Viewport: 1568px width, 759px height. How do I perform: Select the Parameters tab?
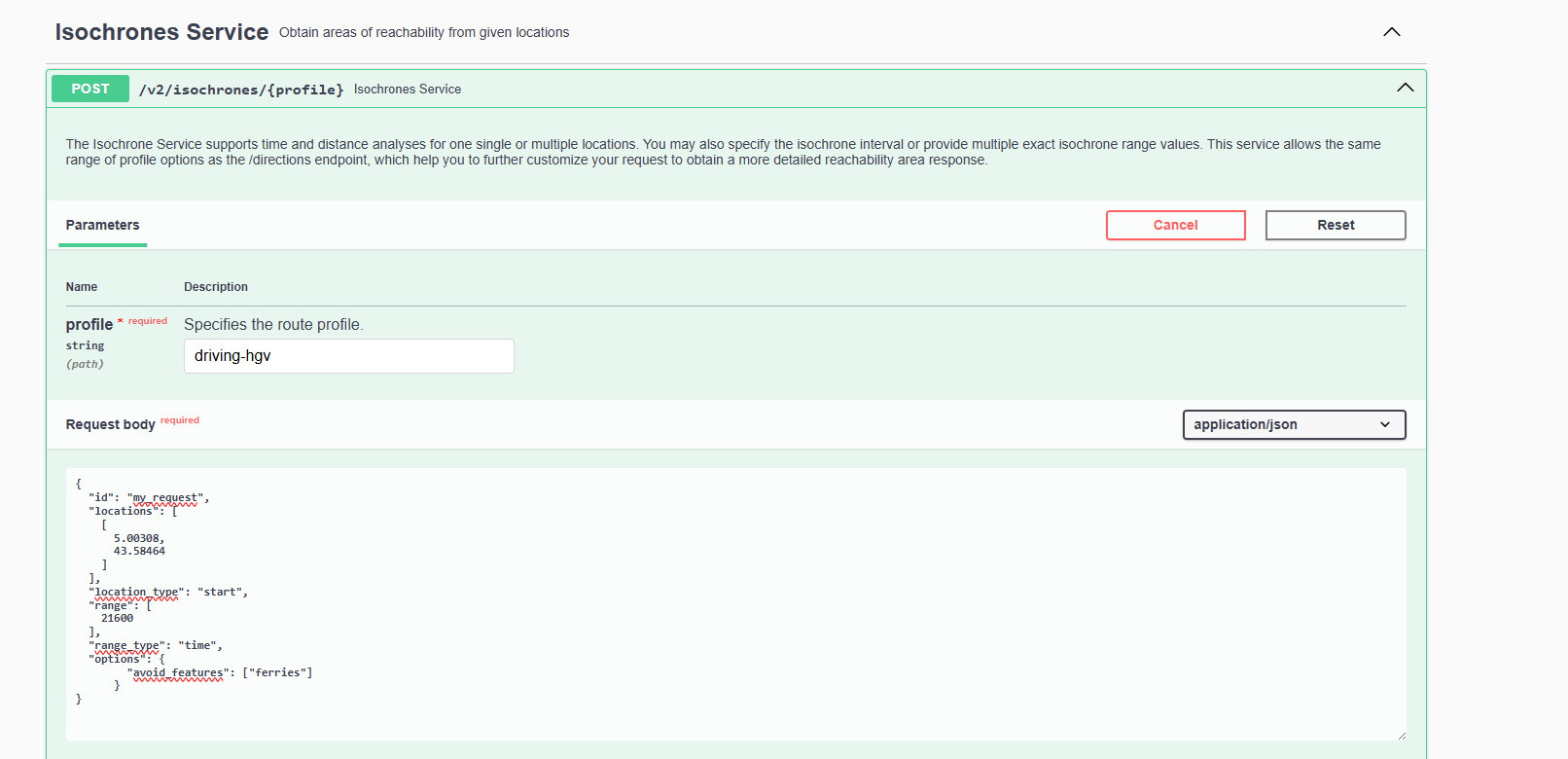pyautogui.click(x=103, y=225)
